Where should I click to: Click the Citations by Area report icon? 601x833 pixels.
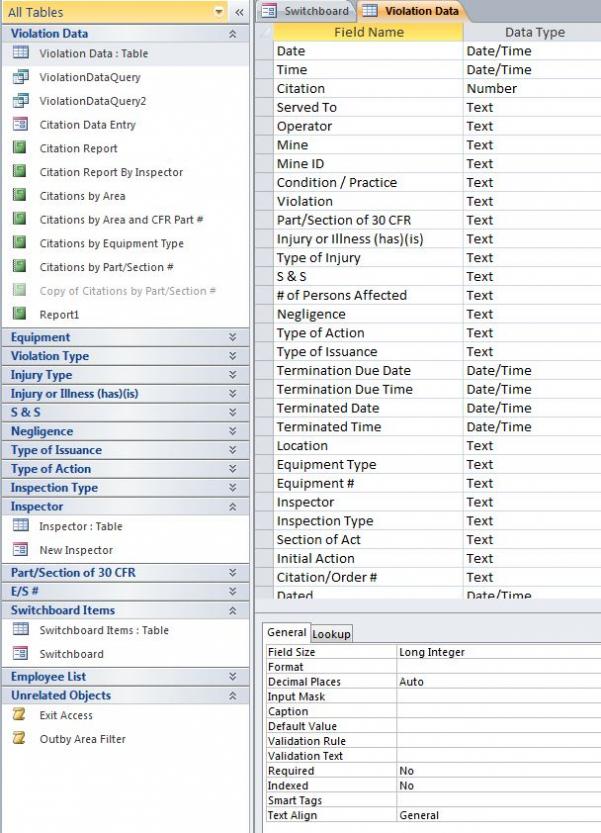[x=20, y=195]
